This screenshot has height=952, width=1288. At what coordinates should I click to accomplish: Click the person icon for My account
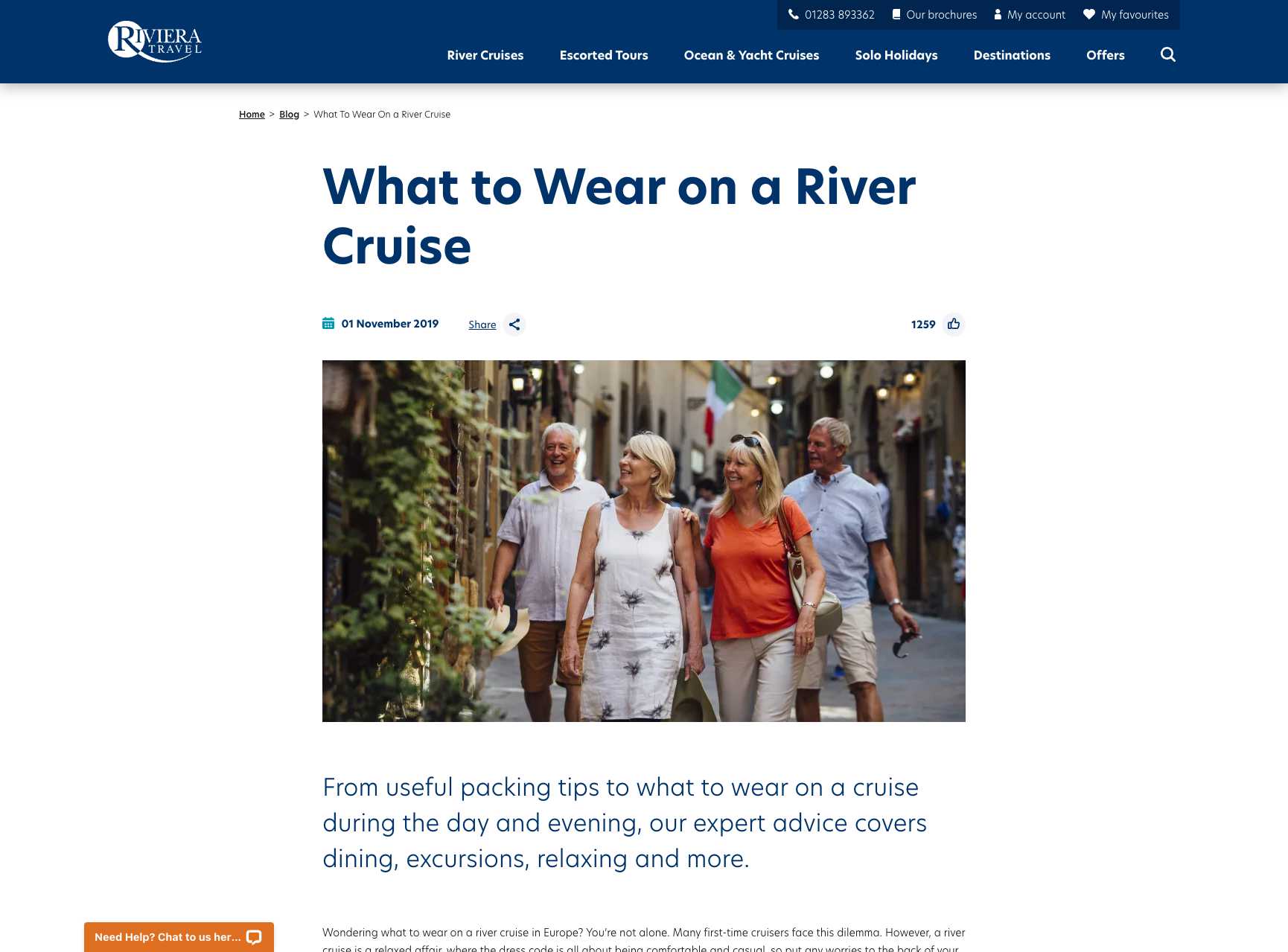coord(998,14)
